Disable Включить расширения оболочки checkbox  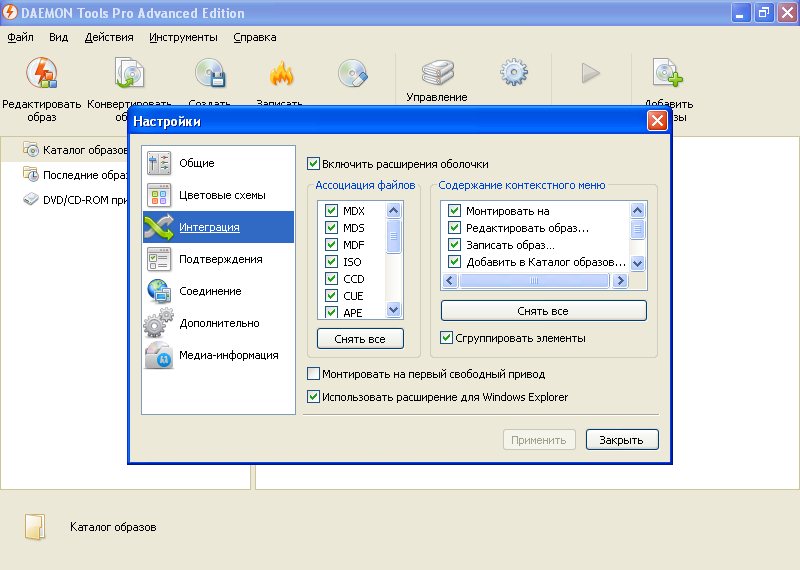(x=314, y=164)
